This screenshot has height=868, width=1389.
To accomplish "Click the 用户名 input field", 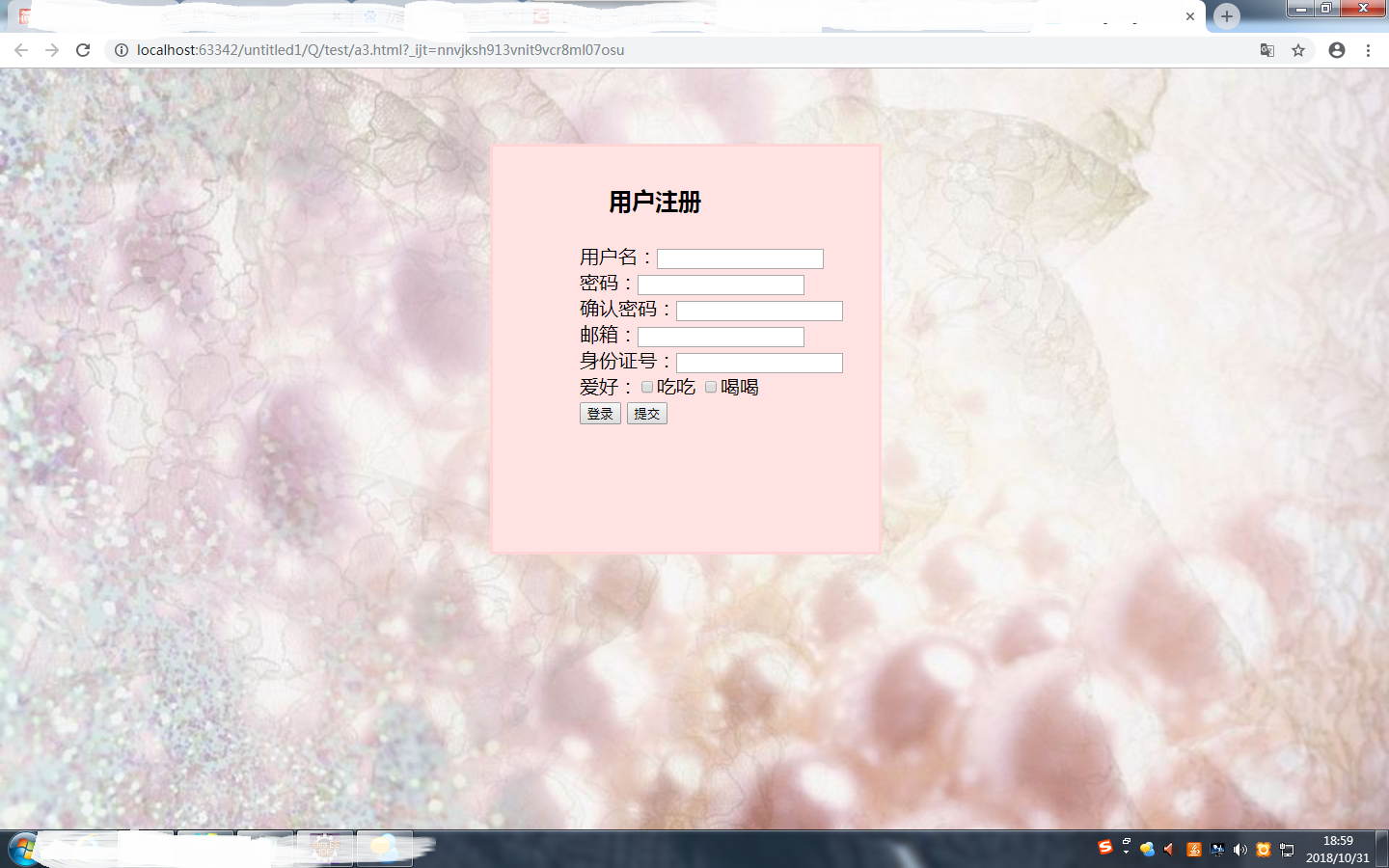I will pyautogui.click(x=739, y=258).
